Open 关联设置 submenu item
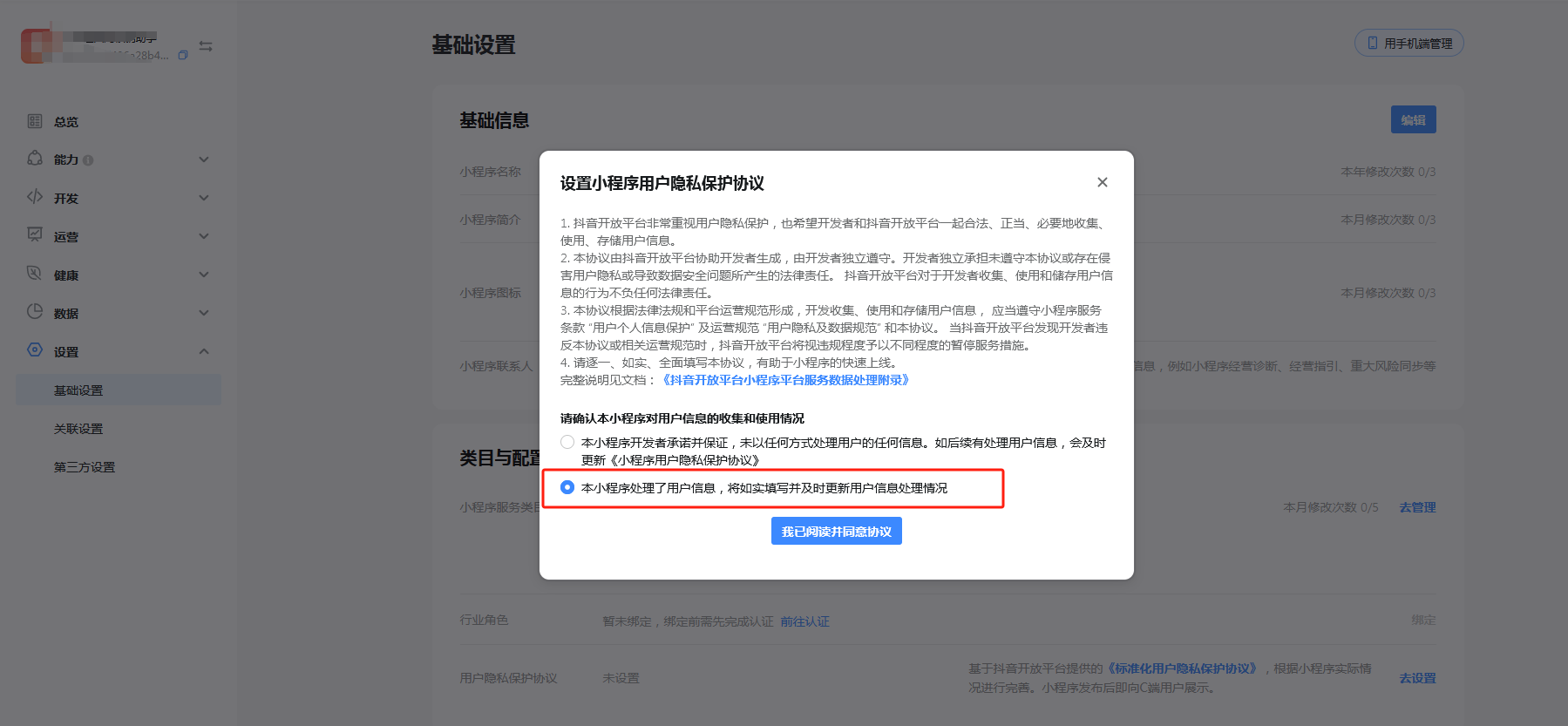The image size is (1568, 726). tap(78, 429)
